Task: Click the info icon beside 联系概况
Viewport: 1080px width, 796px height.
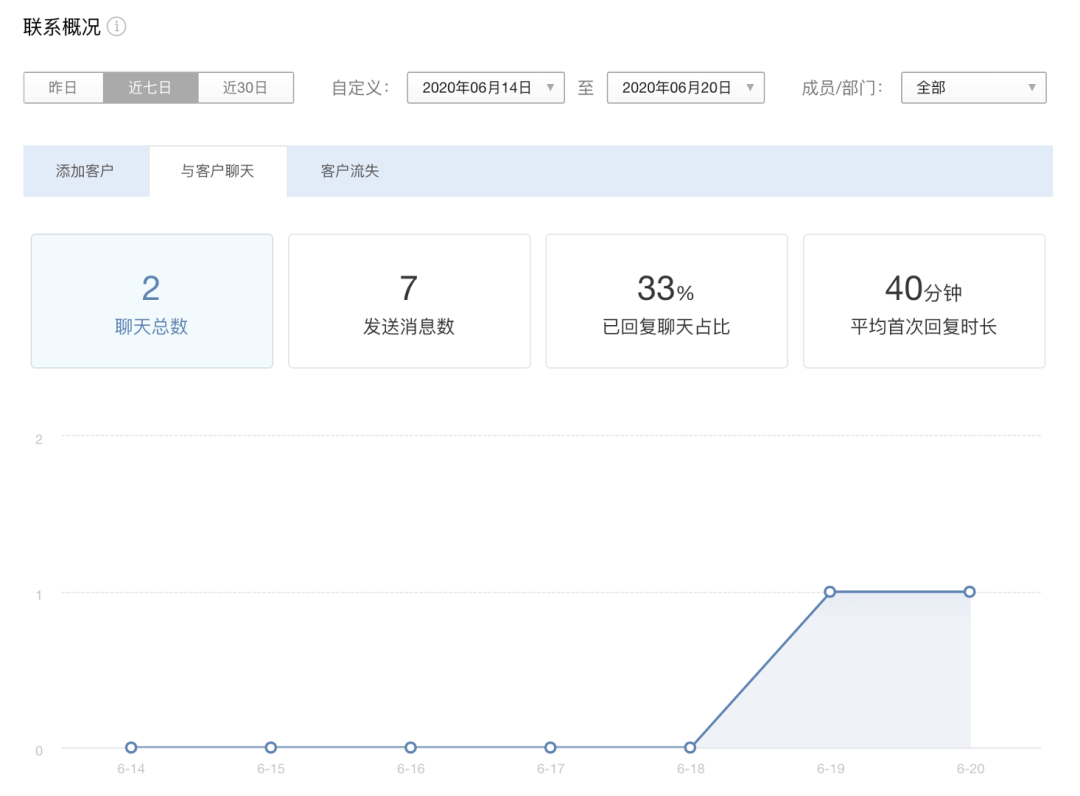Action: (x=117, y=27)
